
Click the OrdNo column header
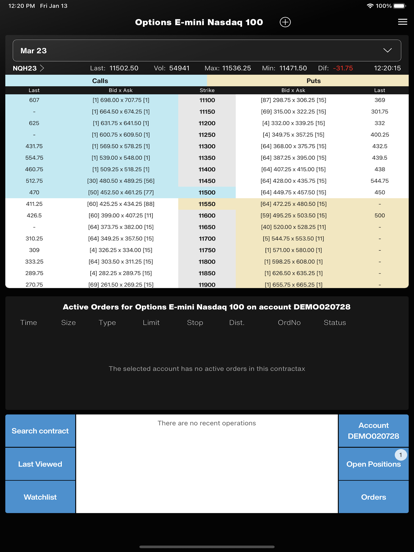click(289, 322)
